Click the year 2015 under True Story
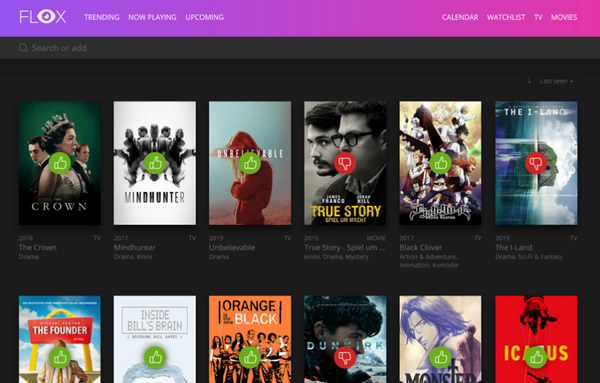Image resolution: width=600 pixels, height=383 pixels. tap(311, 238)
